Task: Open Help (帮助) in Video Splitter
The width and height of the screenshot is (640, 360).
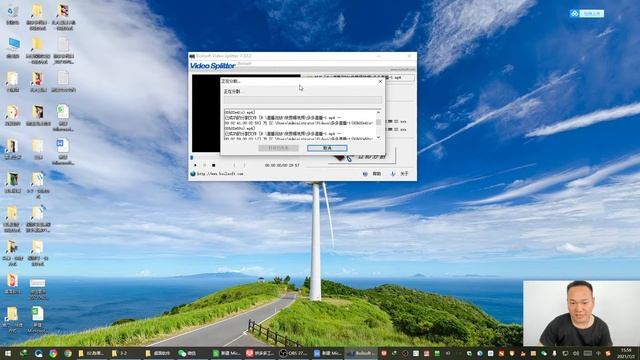Action: [x=372, y=174]
